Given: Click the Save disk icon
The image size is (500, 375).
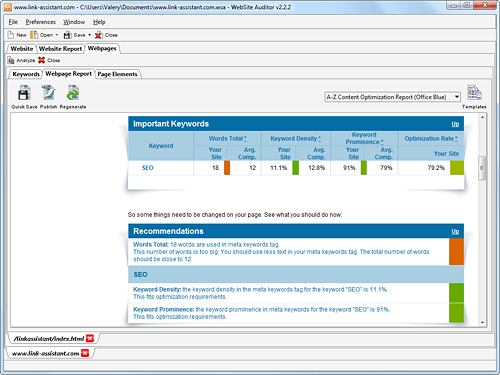Looking at the screenshot, I should coord(68,35).
